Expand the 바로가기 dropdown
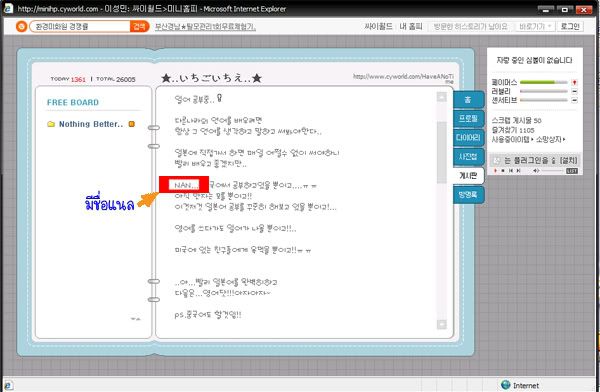The image size is (600, 392). coord(535,26)
